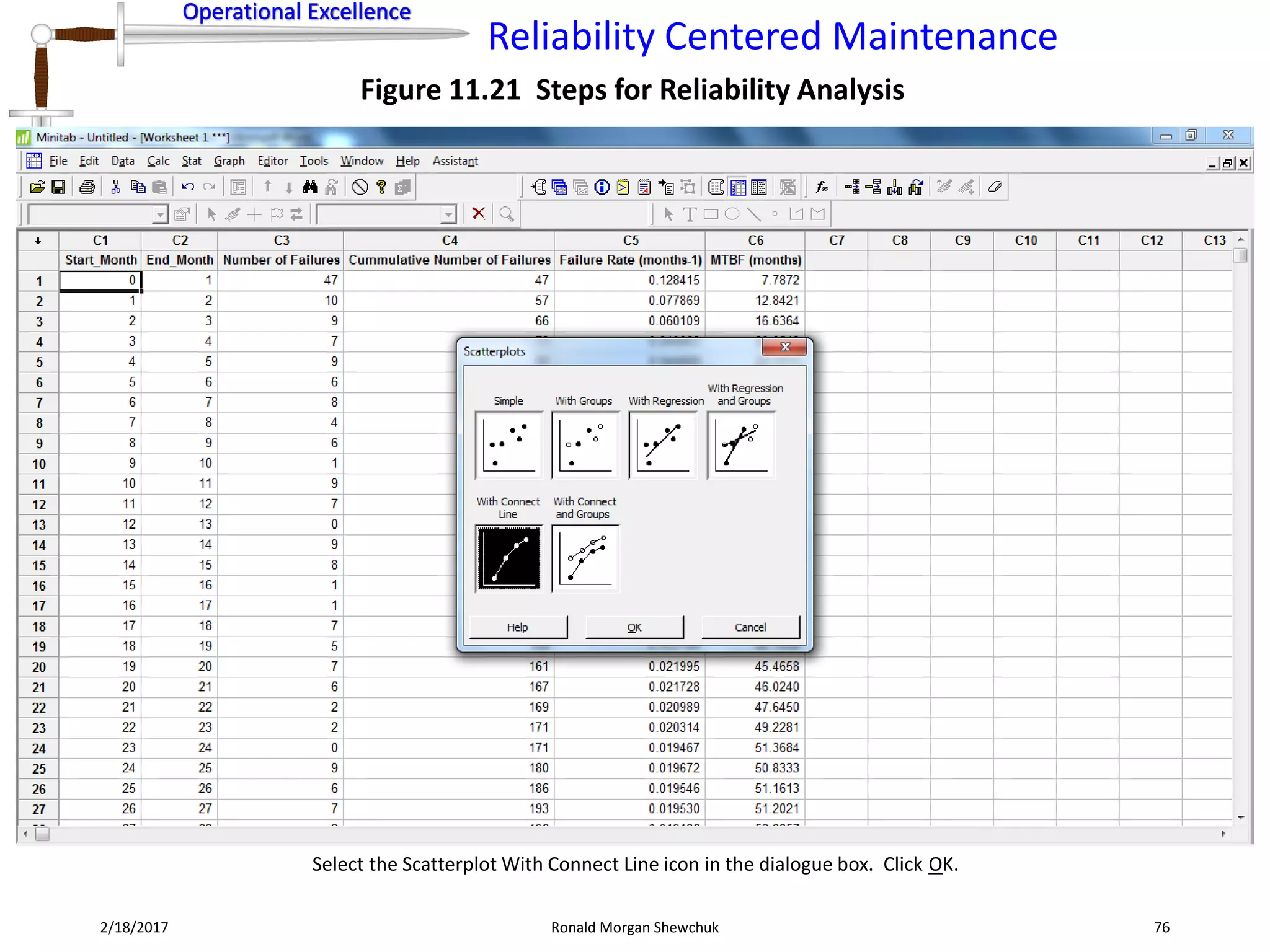
Task: Click the Cut scissors icon
Action: point(115,187)
